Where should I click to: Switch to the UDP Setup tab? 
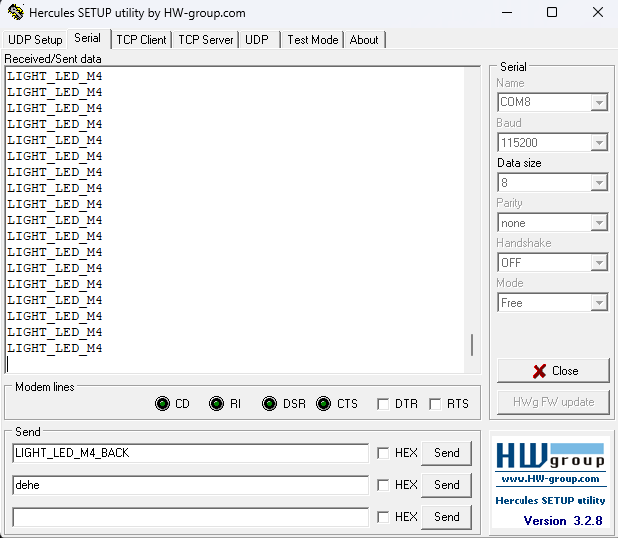pos(35,40)
